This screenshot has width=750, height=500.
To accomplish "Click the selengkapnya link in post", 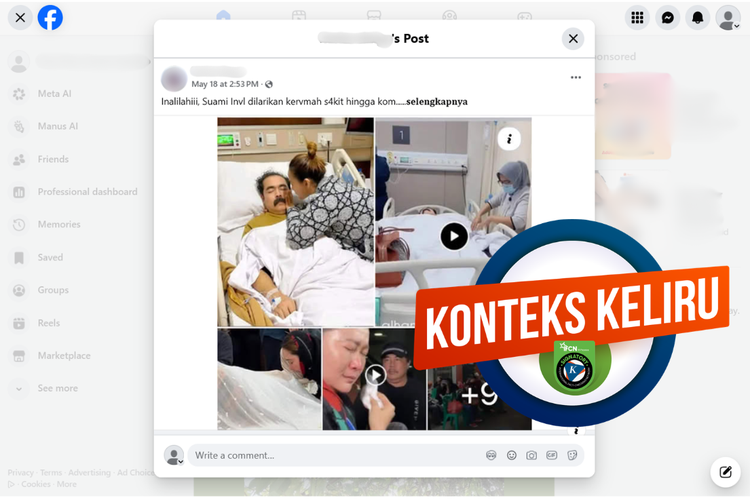I will [437, 101].
